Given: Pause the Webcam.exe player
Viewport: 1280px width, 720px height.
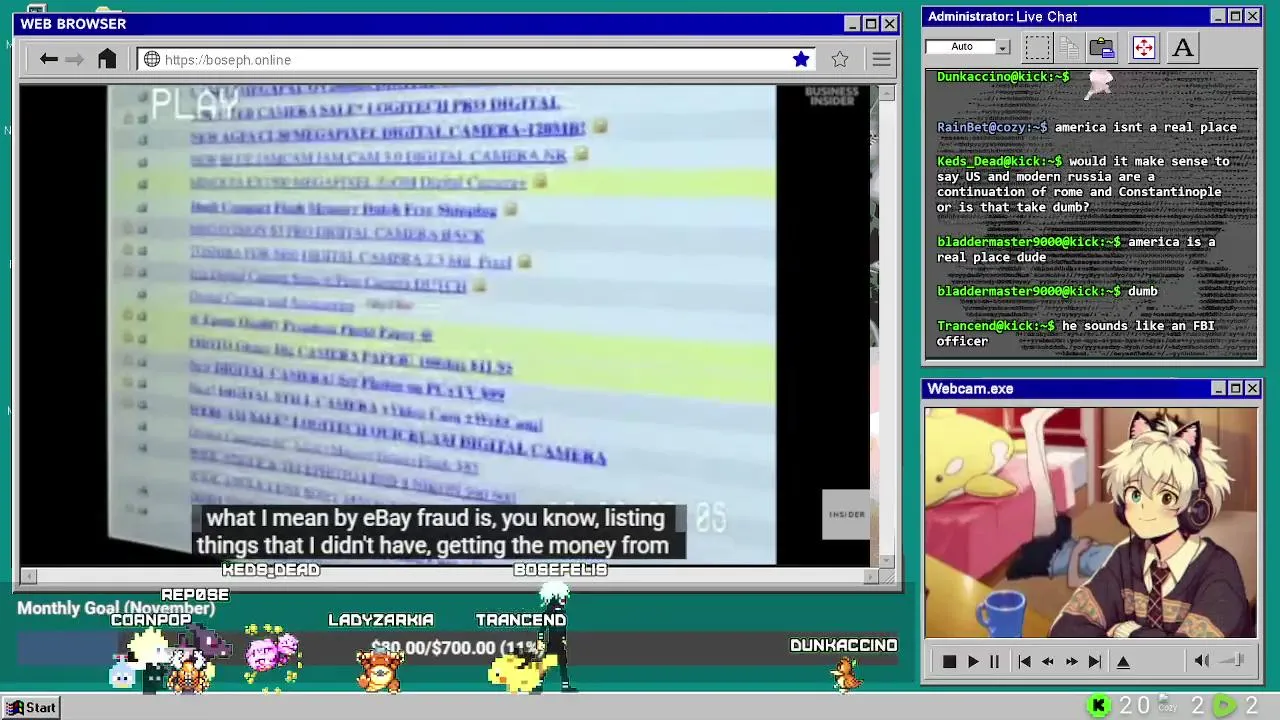Looking at the screenshot, I should tap(994, 662).
